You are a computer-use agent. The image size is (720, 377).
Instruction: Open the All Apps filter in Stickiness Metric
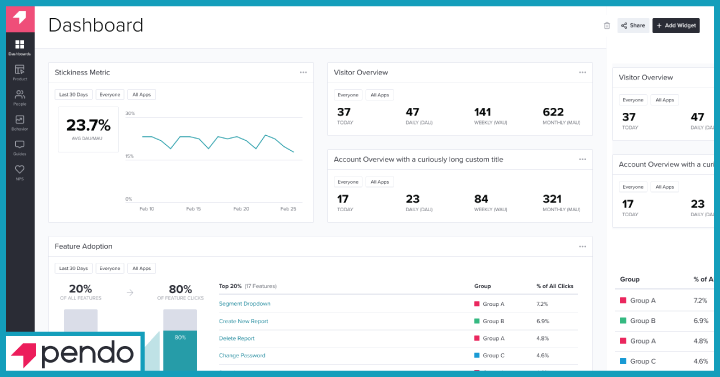tap(141, 95)
